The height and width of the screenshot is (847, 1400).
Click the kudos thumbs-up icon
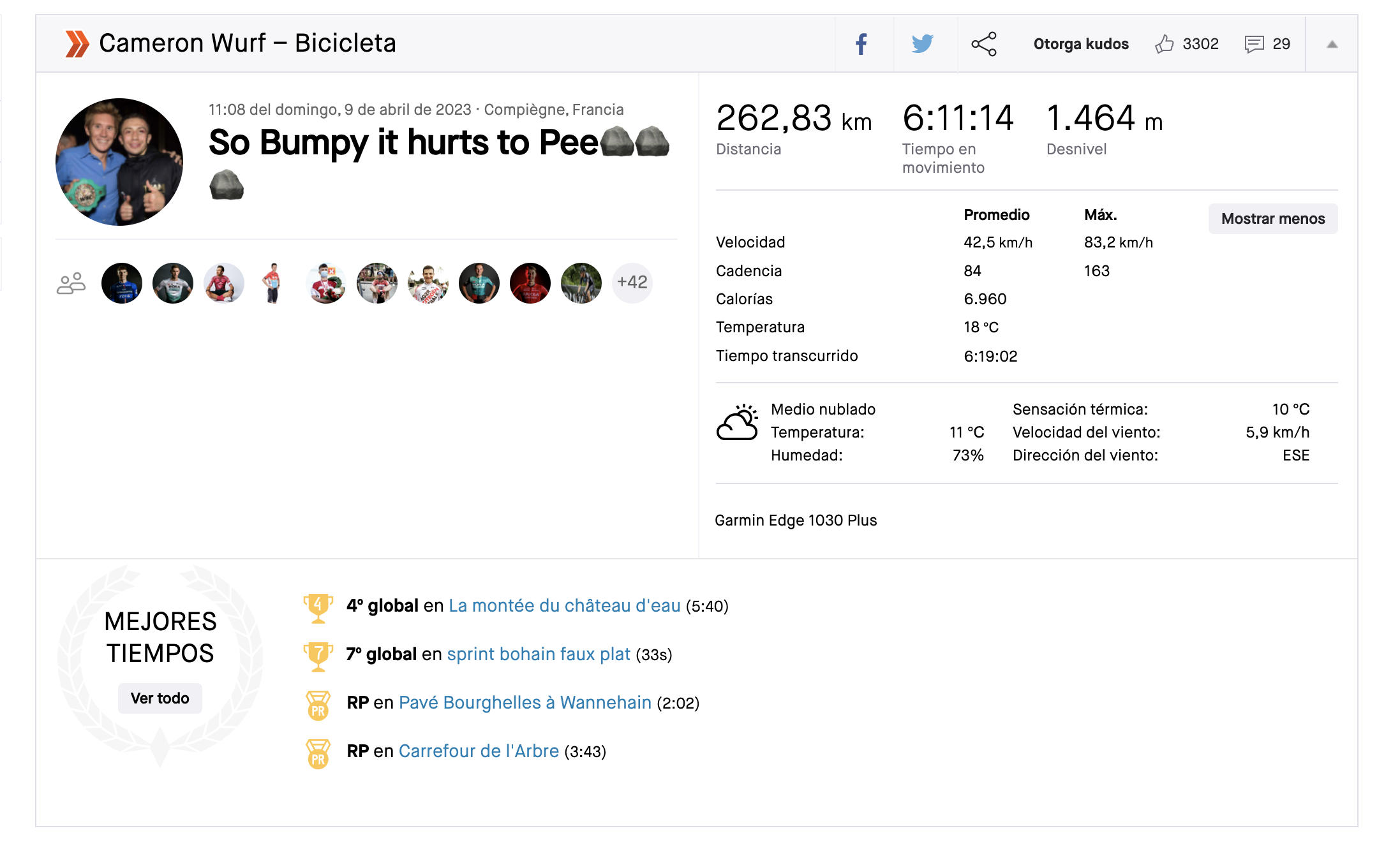1165,44
